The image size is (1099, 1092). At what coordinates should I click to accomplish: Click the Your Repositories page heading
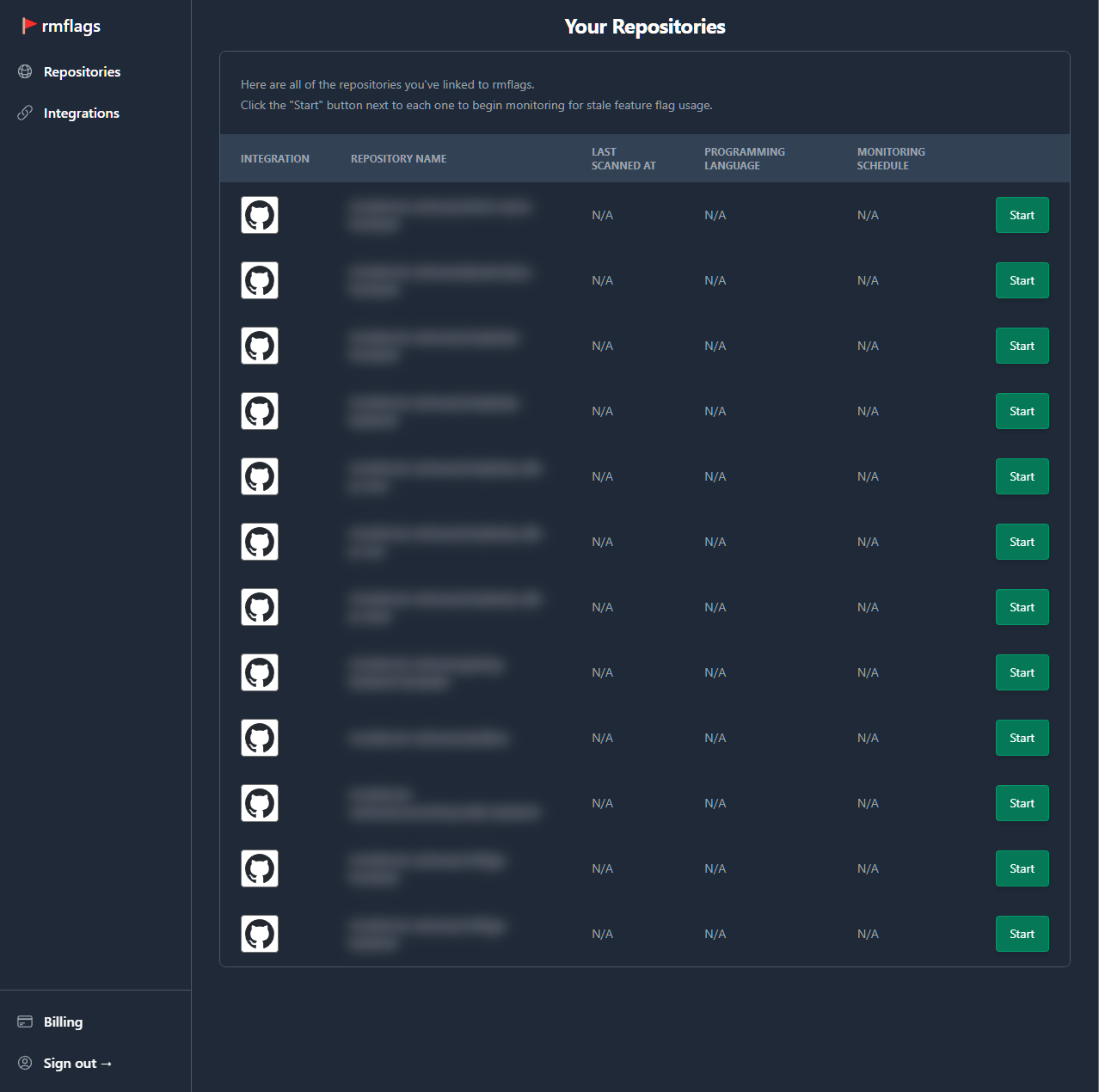pos(645,27)
